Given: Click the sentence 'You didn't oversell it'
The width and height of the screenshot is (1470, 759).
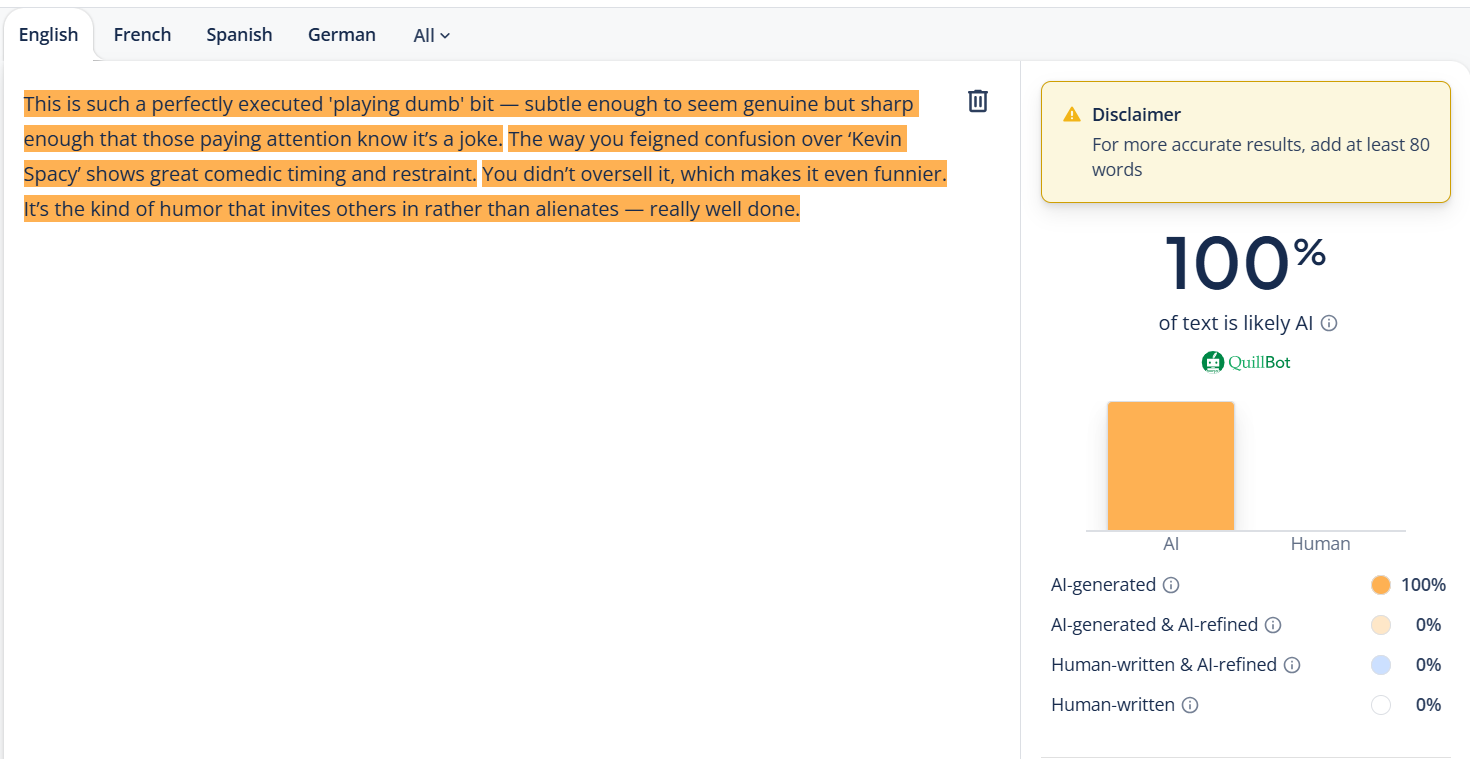Looking at the screenshot, I should (714, 174).
